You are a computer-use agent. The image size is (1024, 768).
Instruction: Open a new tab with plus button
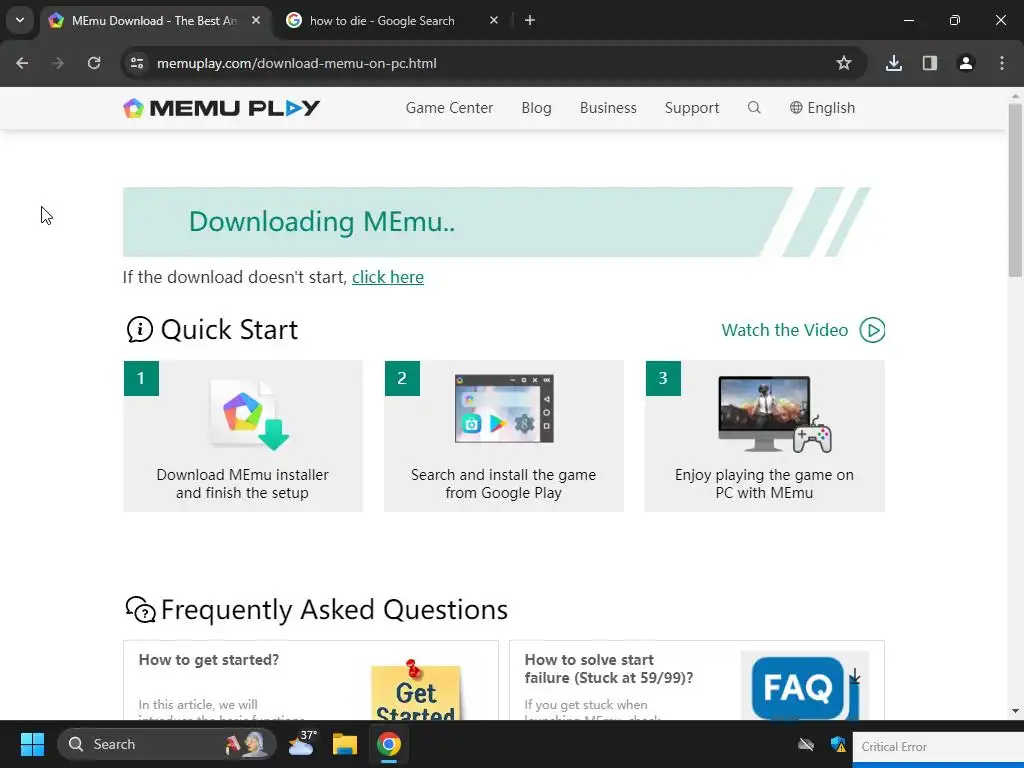(530, 20)
